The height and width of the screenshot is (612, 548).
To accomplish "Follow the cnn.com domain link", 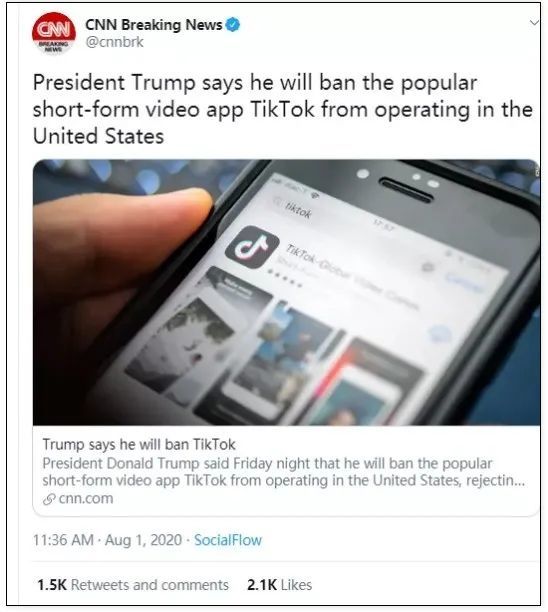I will (x=86, y=499).
